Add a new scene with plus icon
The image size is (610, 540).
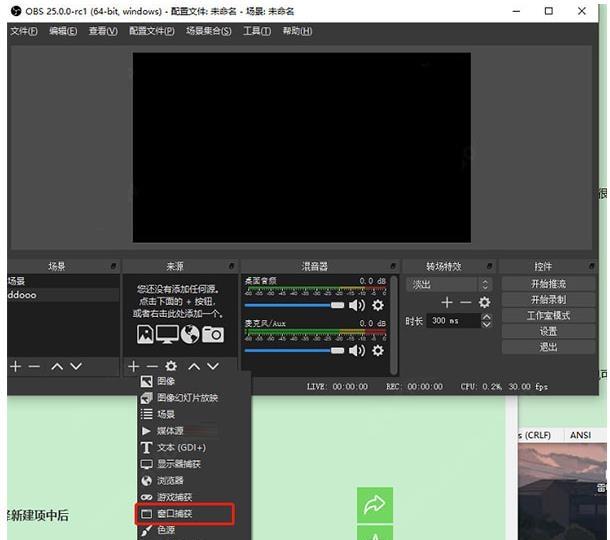(16, 366)
